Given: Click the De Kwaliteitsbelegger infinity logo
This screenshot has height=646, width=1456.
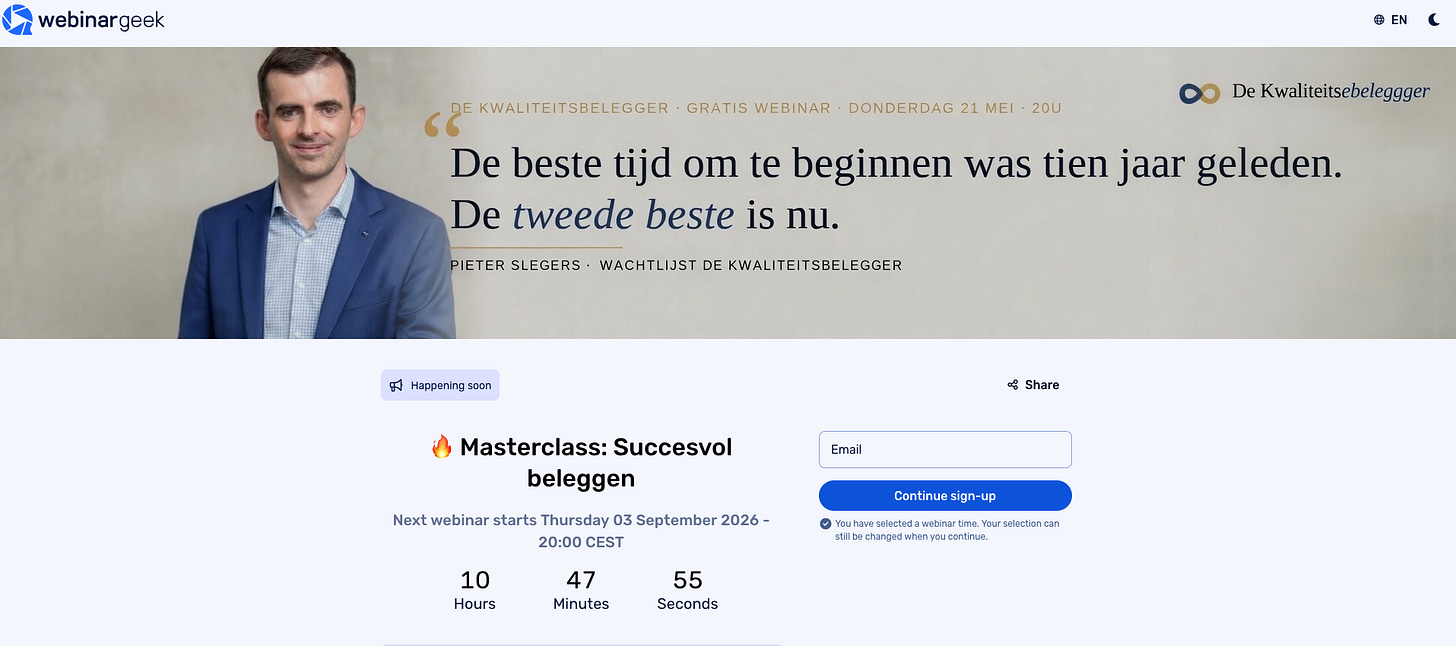Looking at the screenshot, I should [x=1199, y=93].
